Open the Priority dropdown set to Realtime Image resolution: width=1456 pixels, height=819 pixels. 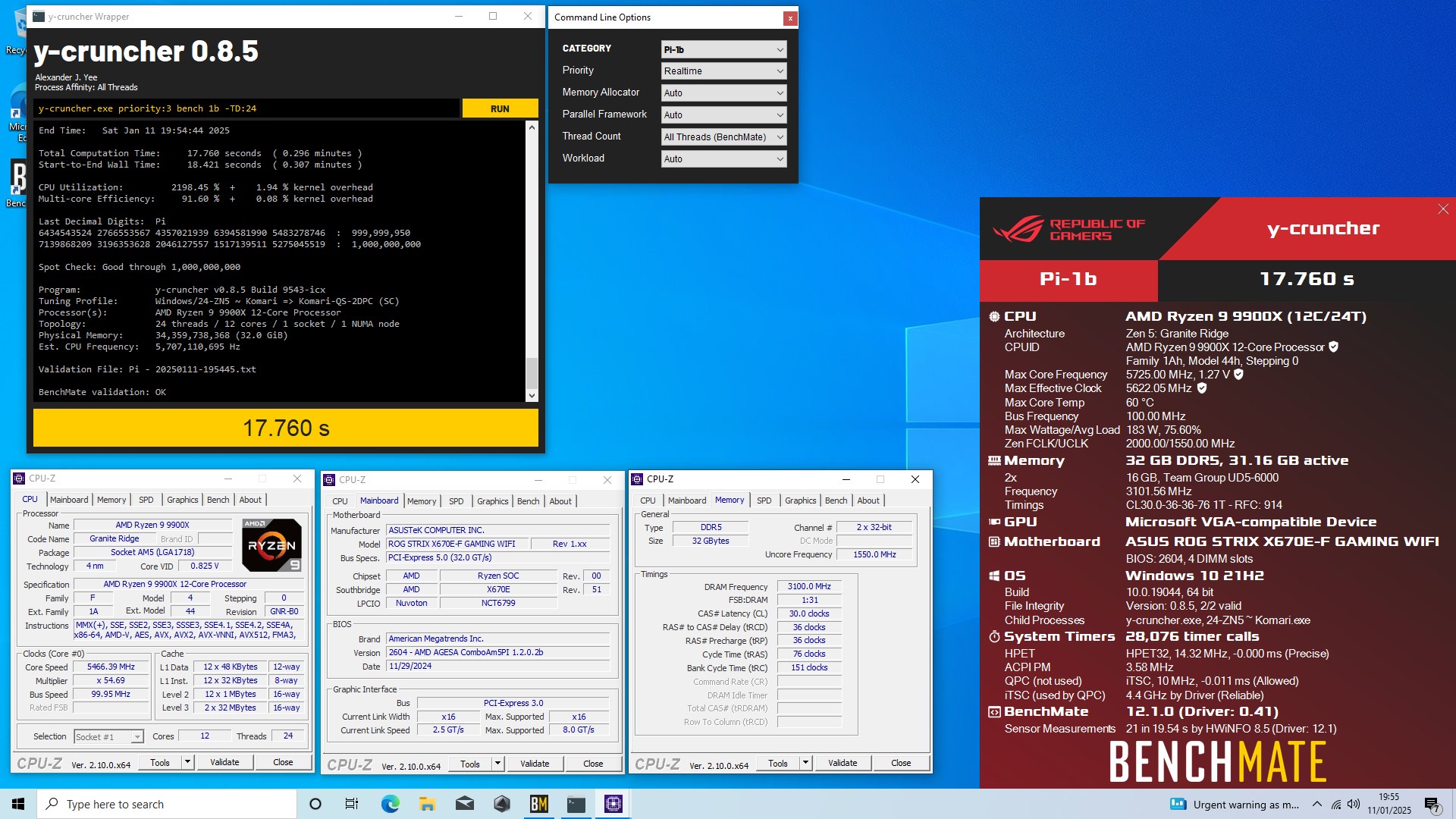[x=723, y=71]
